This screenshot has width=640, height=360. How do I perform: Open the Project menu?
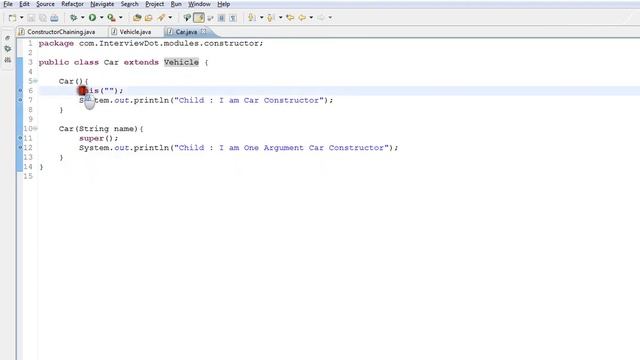(x=154, y=4)
